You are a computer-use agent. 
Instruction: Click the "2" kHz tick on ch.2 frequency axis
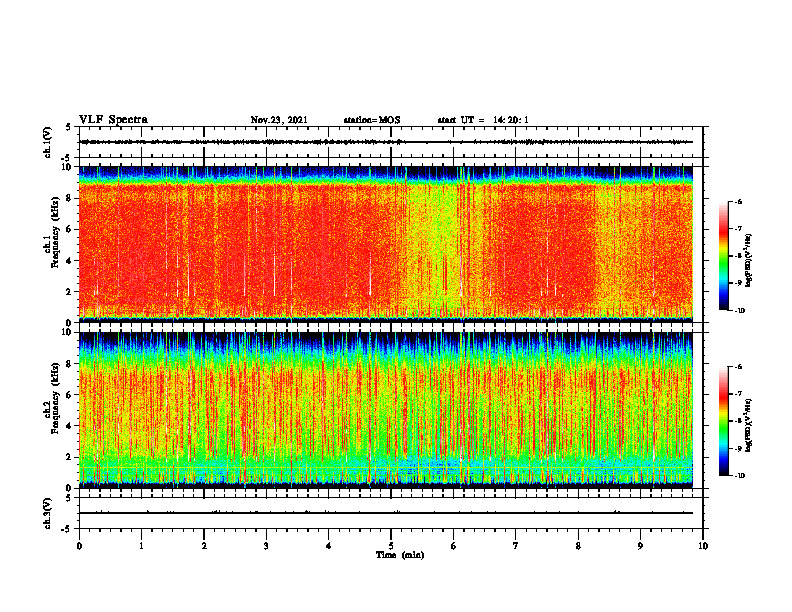pos(70,457)
